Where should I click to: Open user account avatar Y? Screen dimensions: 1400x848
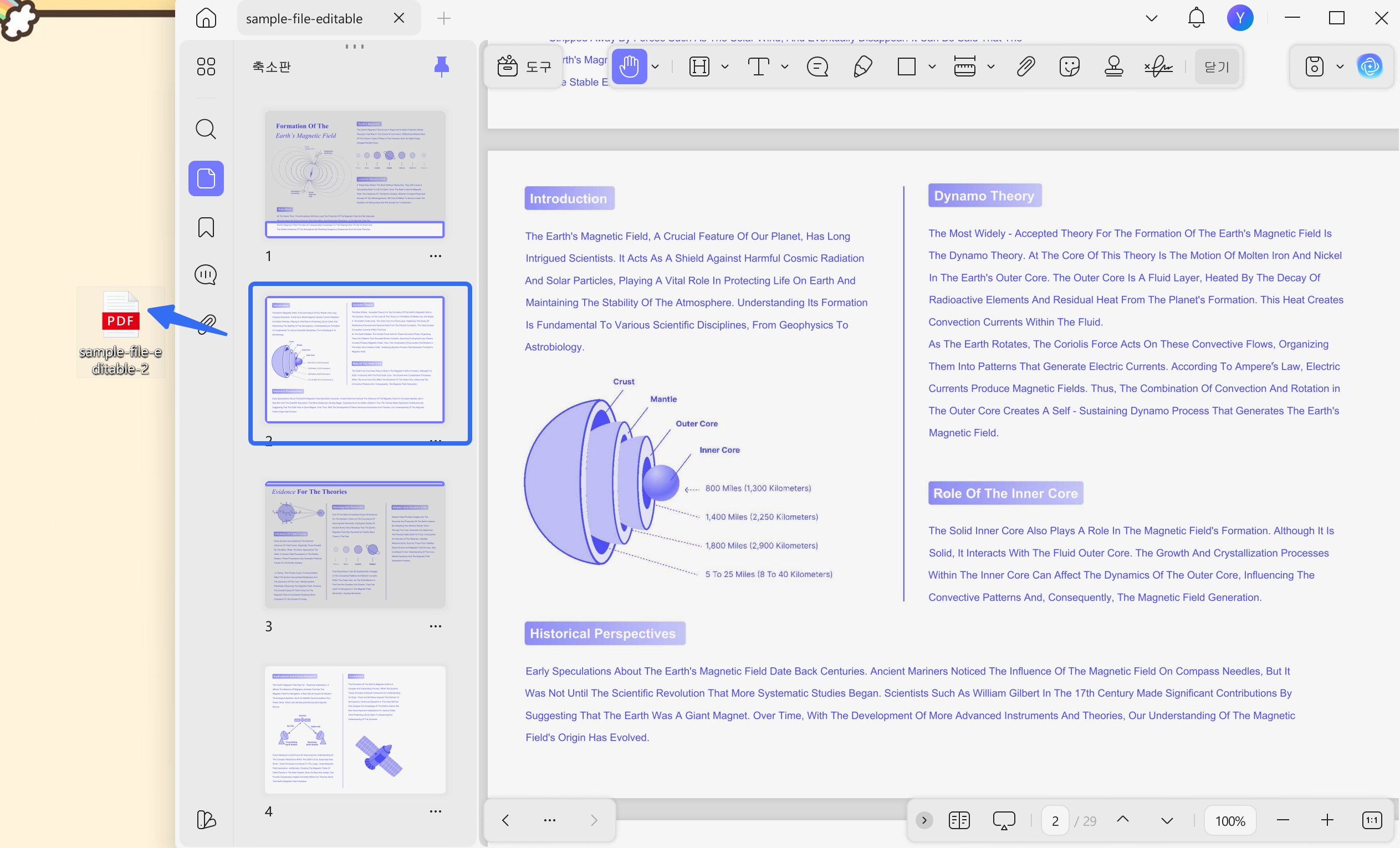pos(1240,18)
